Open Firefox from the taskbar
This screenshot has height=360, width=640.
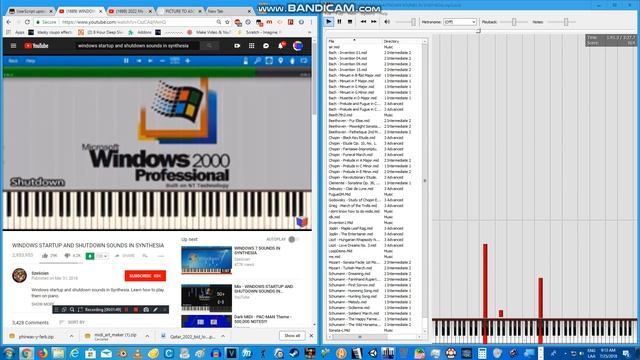click(x=42, y=353)
